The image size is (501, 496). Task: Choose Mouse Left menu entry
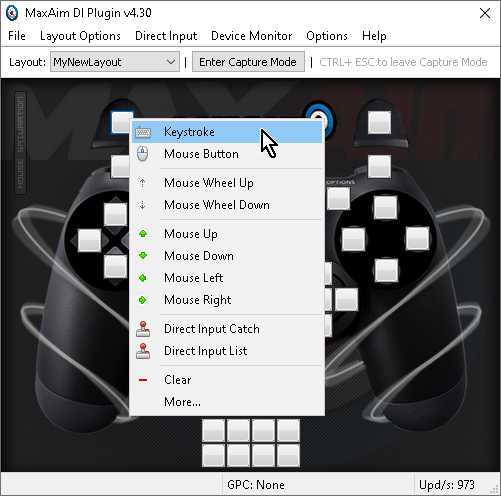(227, 278)
